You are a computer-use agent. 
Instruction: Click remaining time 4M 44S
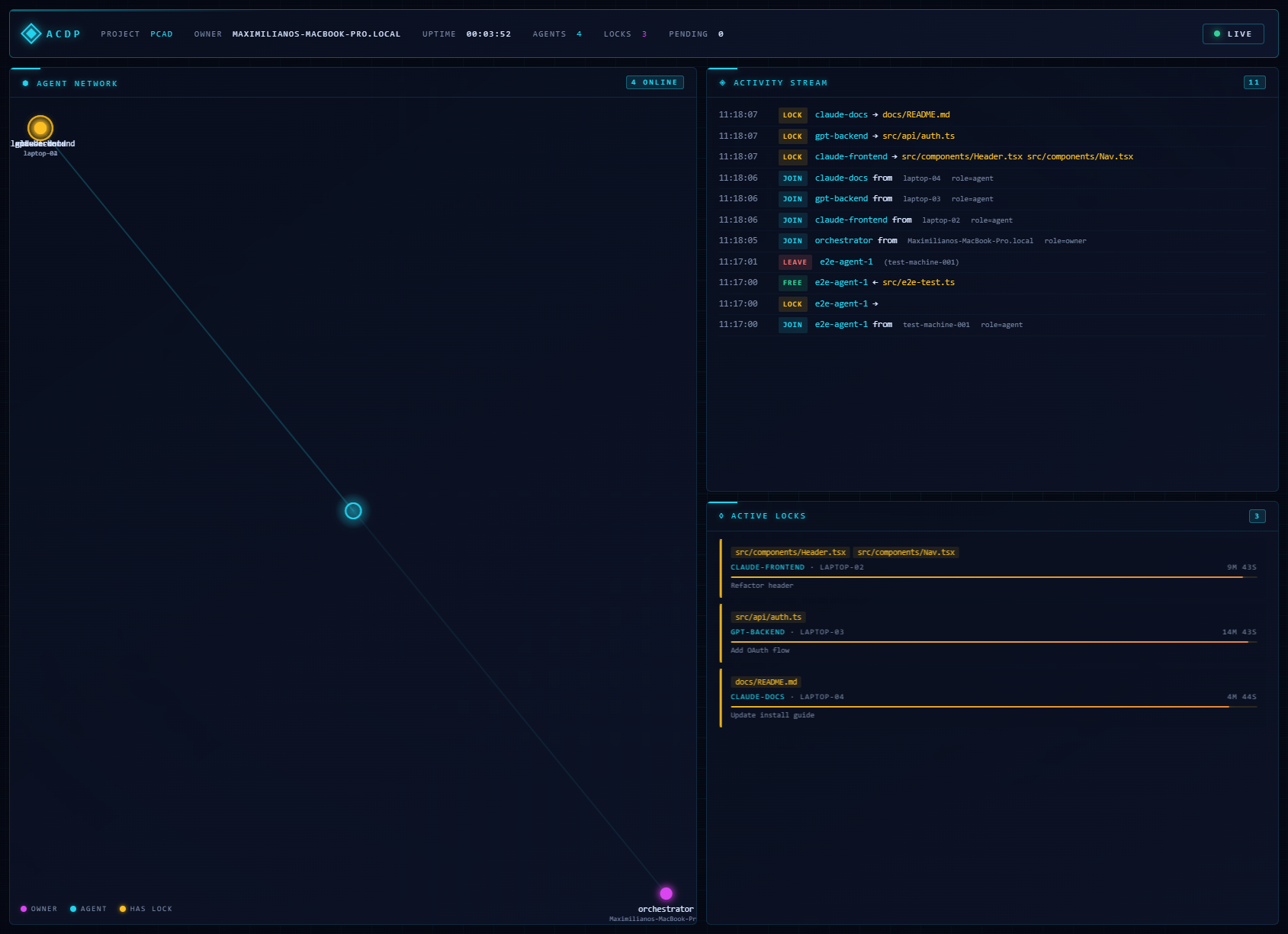[x=1241, y=697]
